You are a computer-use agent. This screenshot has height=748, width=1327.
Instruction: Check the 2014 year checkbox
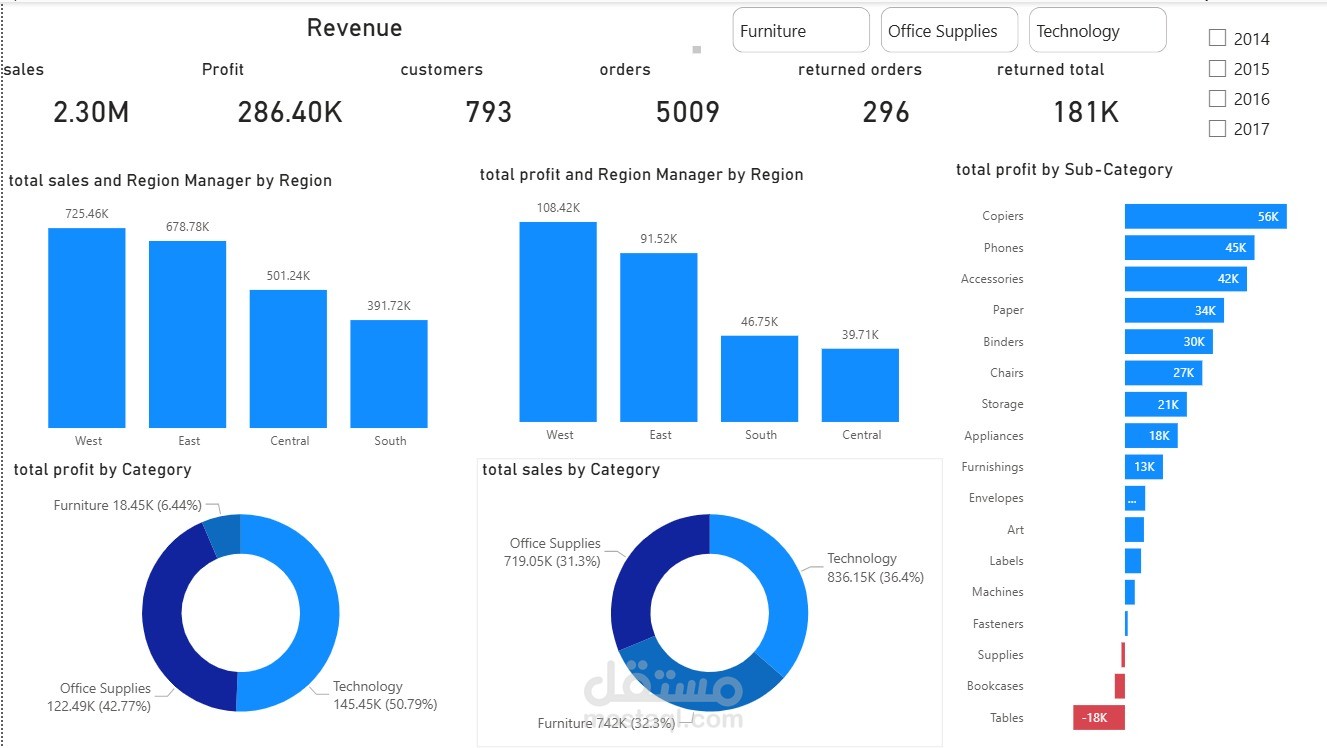point(1217,38)
